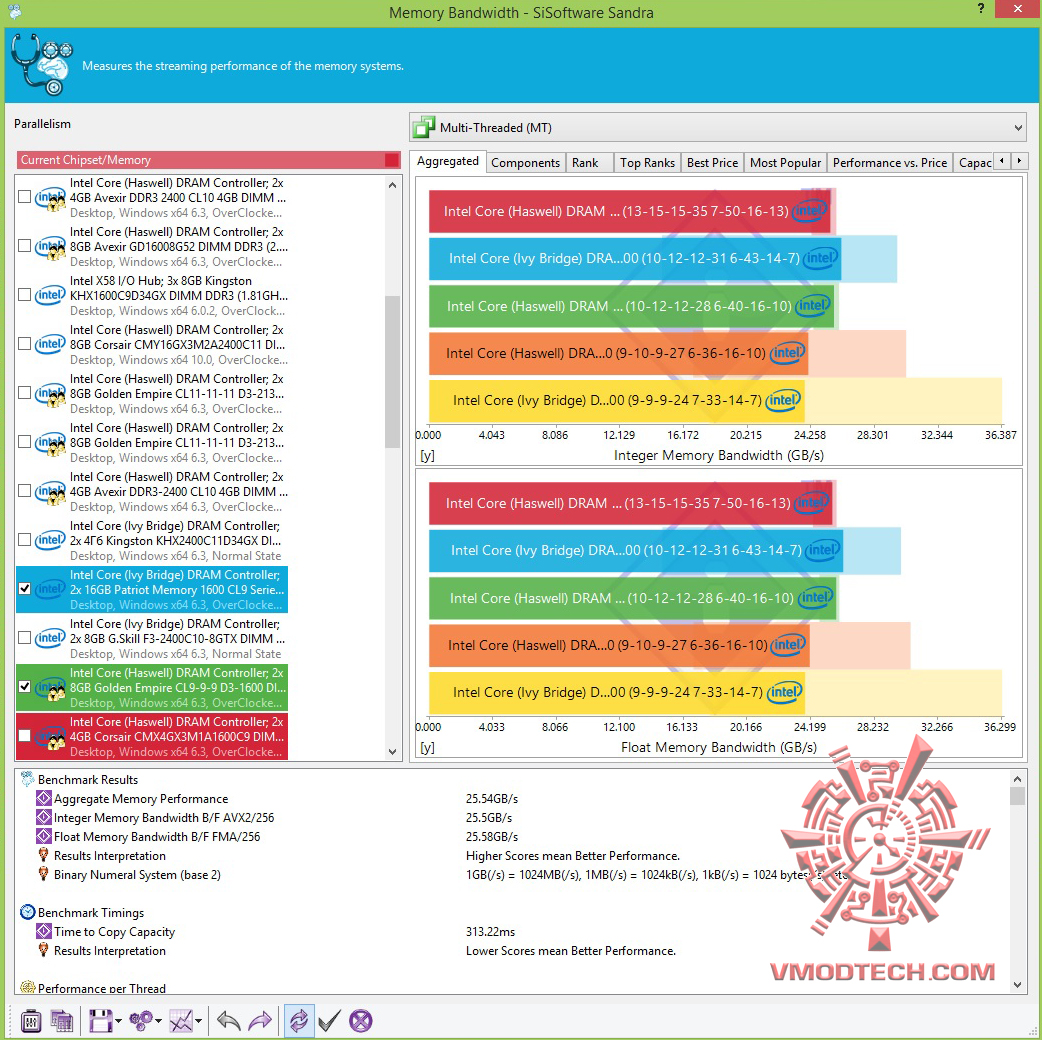Check the 8GB G.Skill F3-2400C10-8GTX entry
Screen dimensions: 1042x1040
pyautogui.click(x=25, y=638)
